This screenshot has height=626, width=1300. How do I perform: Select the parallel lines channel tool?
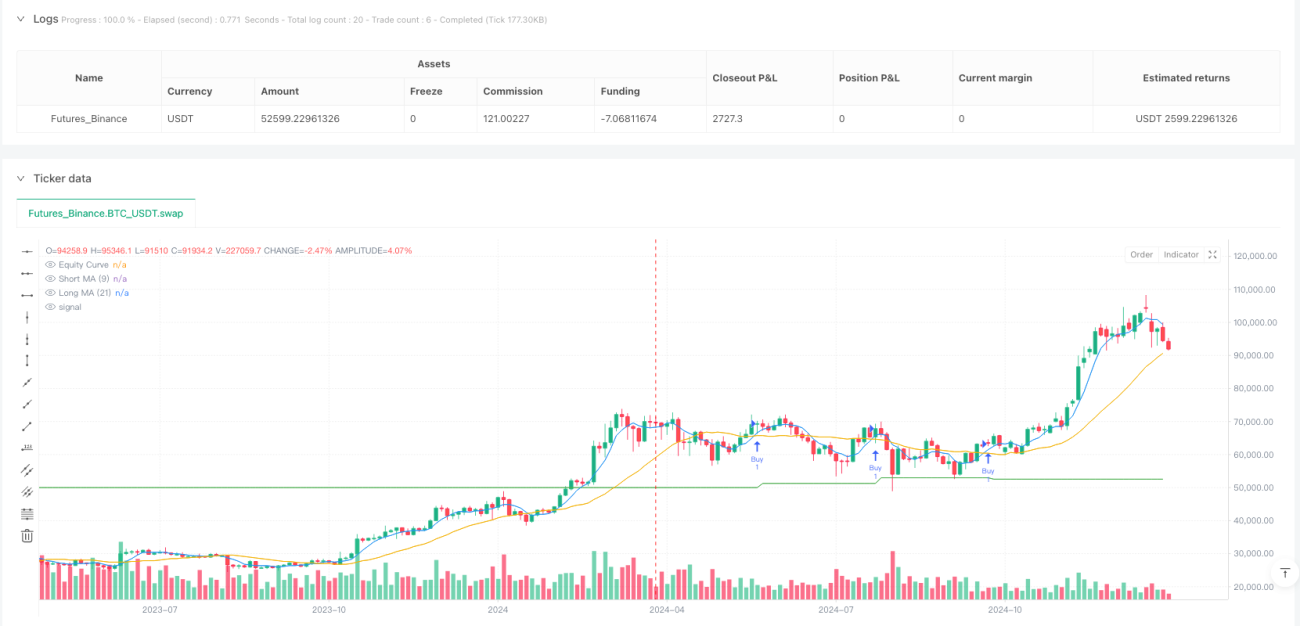27,469
